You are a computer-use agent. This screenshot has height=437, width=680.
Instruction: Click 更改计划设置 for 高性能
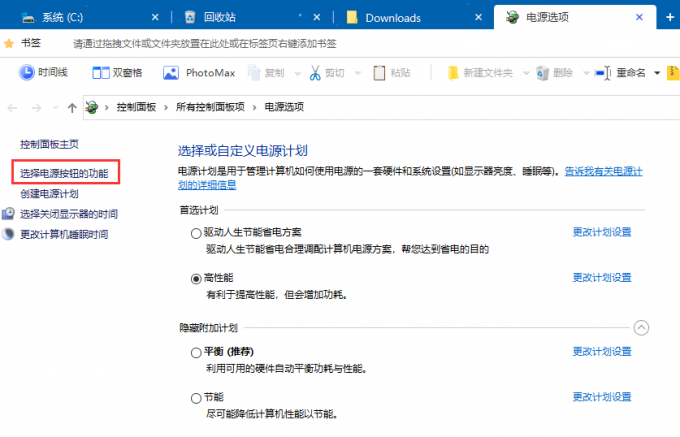(x=602, y=278)
